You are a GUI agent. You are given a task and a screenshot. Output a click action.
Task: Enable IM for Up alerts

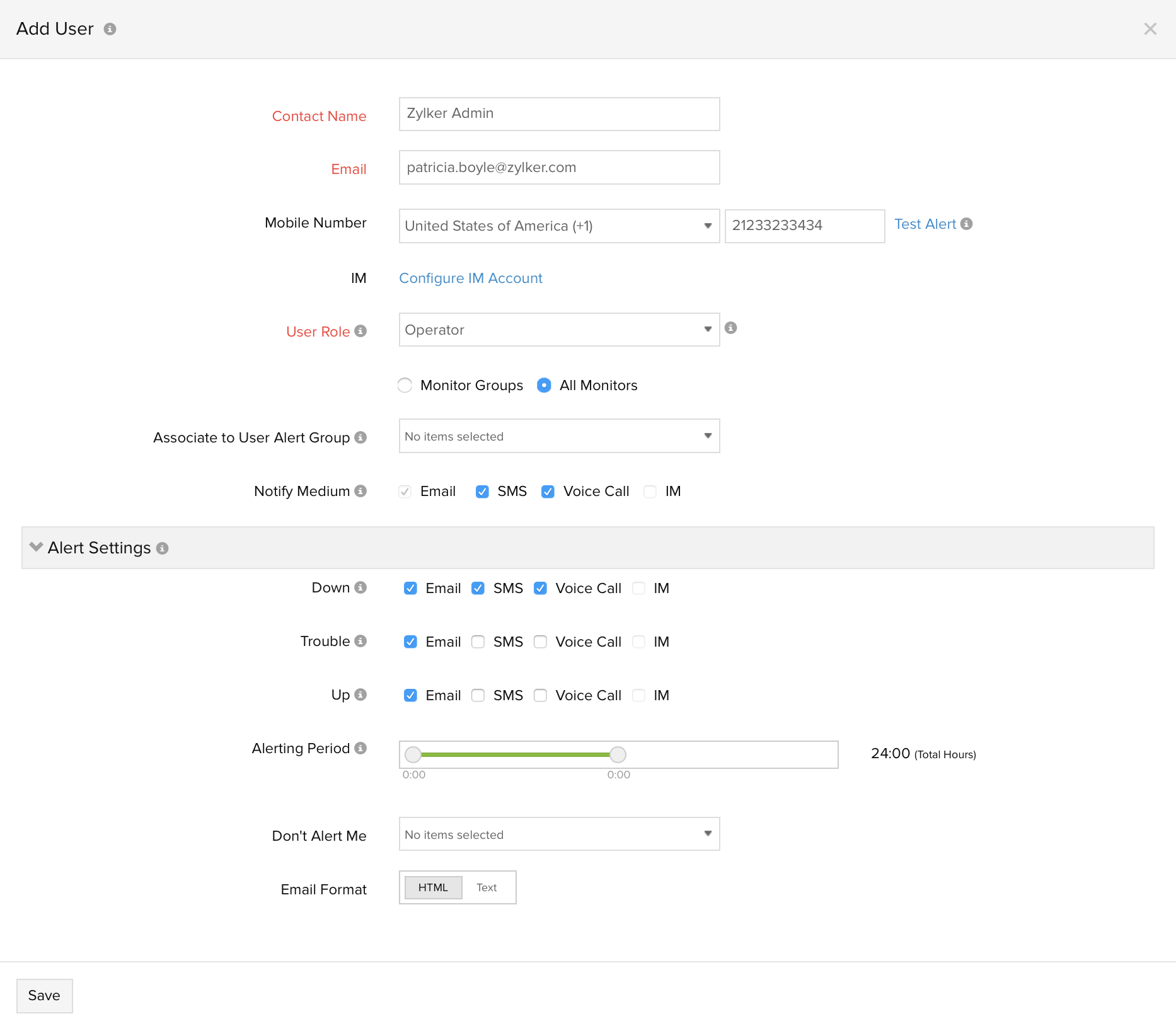[x=638, y=695]
